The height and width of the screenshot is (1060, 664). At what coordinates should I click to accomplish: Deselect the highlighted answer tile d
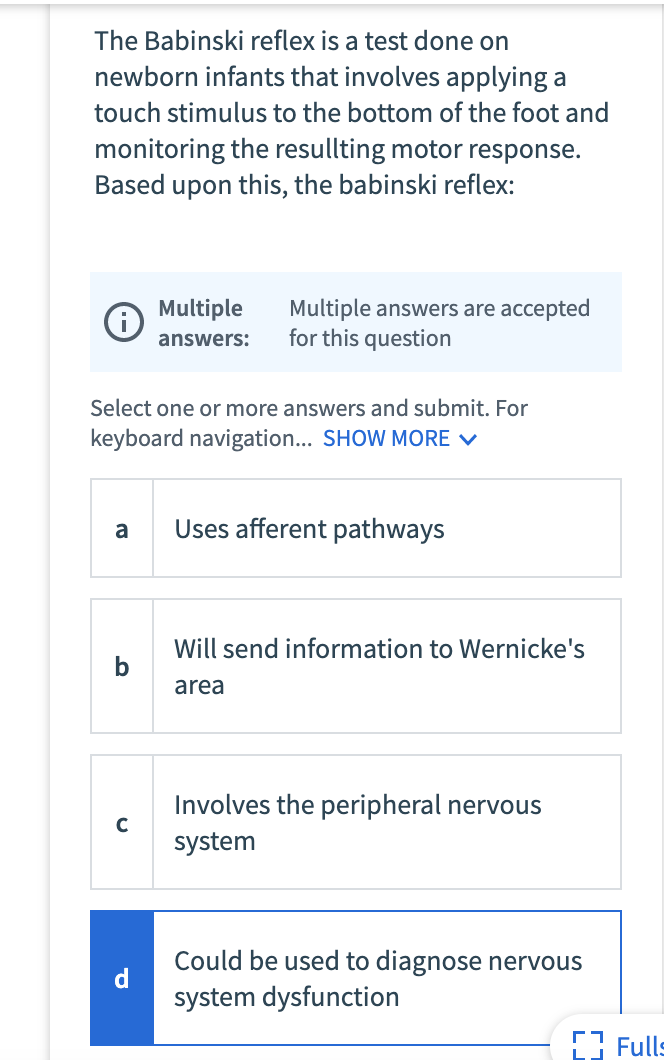(122, 978)
